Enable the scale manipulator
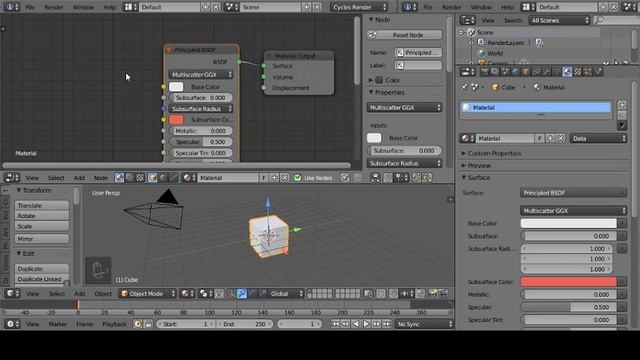 pos(262,293)
